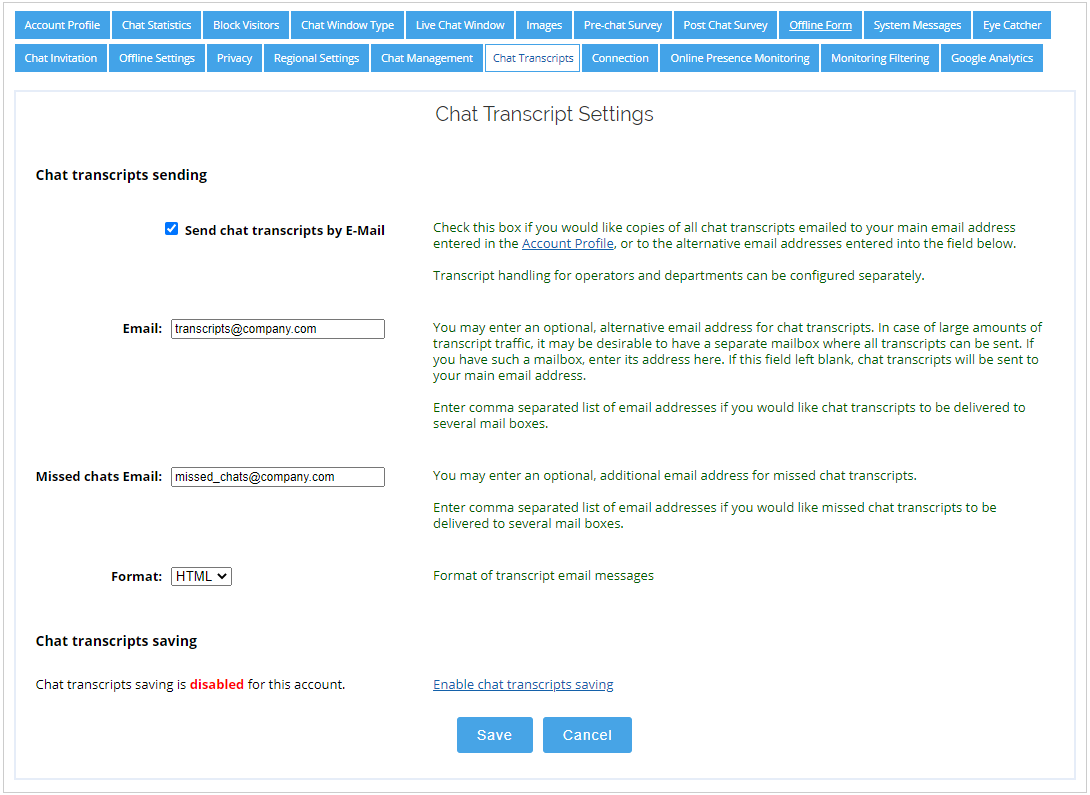The height and width of the screenshot is (795, 1090).
Task: Open the Google Analytics tab
Action: click(991, 58)
